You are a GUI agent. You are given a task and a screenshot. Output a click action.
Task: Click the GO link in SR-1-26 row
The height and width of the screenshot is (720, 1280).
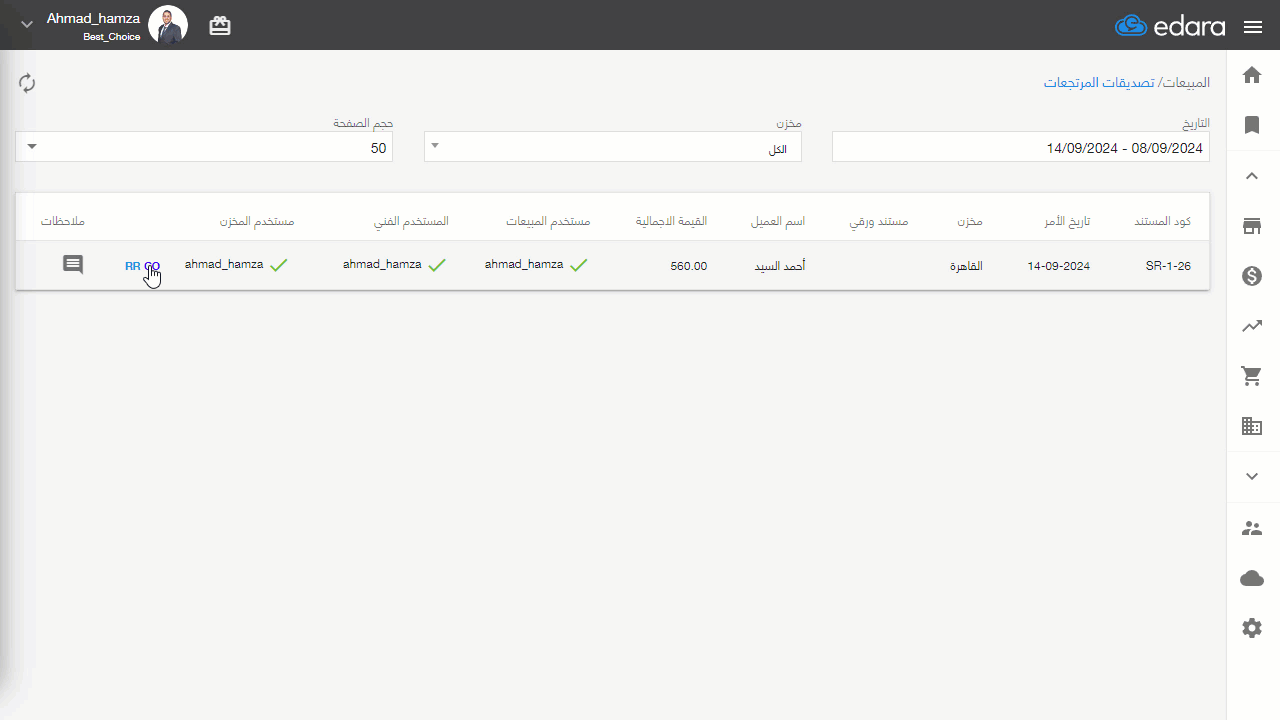152,266
